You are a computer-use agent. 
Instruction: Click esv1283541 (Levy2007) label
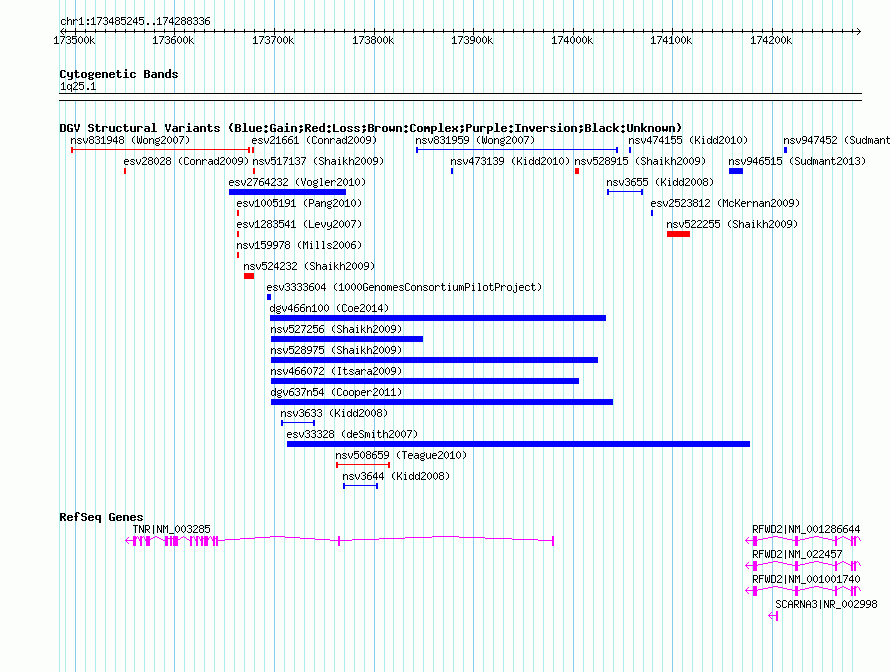click(299, 224)
